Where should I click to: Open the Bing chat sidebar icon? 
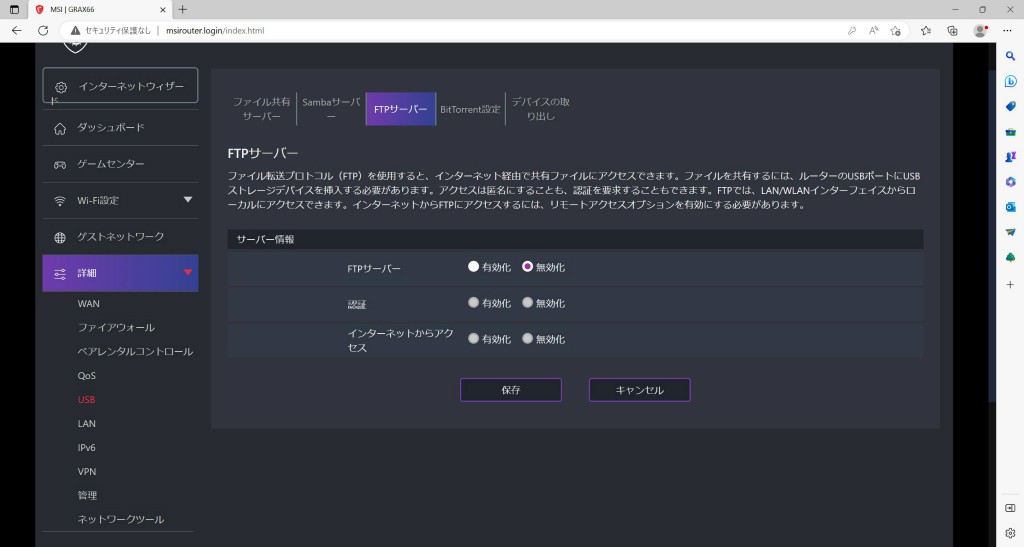coord(1010,82)
